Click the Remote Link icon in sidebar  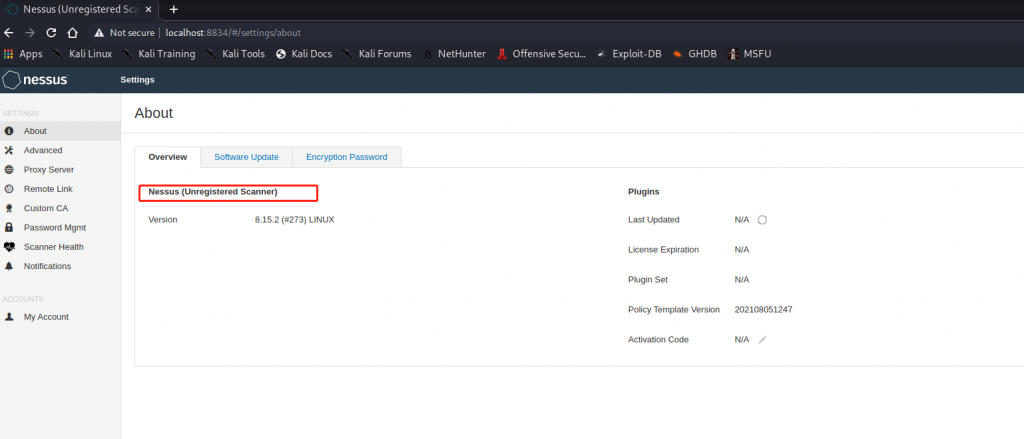(x=9, y=189)
